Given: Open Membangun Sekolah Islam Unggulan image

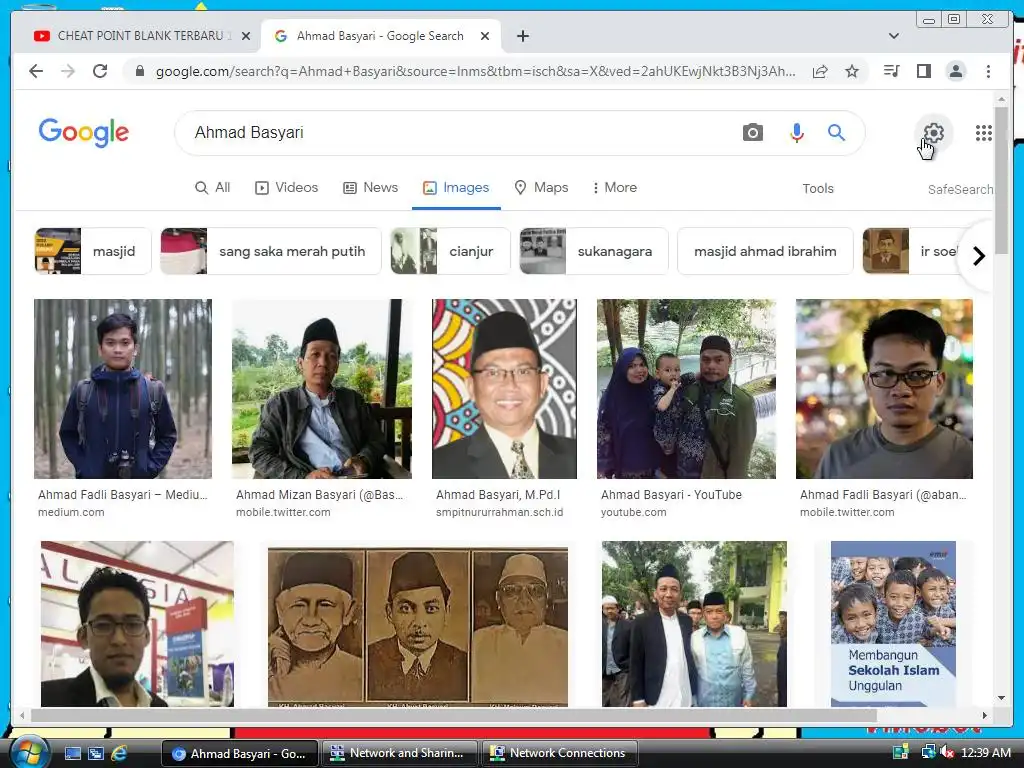Looking at the screenshot, I should pos(893,624).
